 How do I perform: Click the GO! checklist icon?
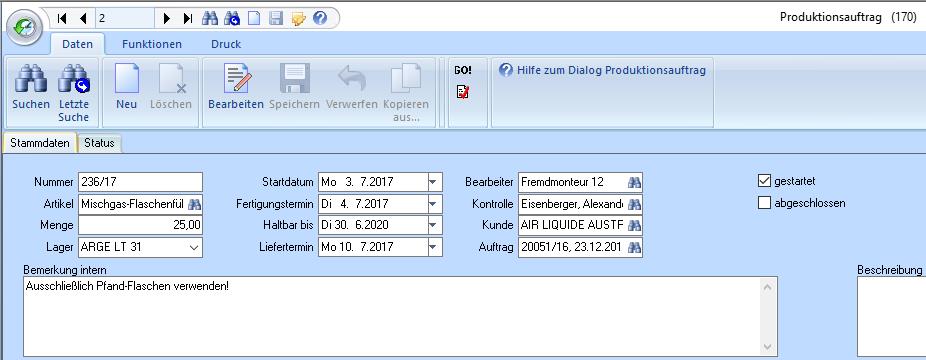[x=463, y=92]
